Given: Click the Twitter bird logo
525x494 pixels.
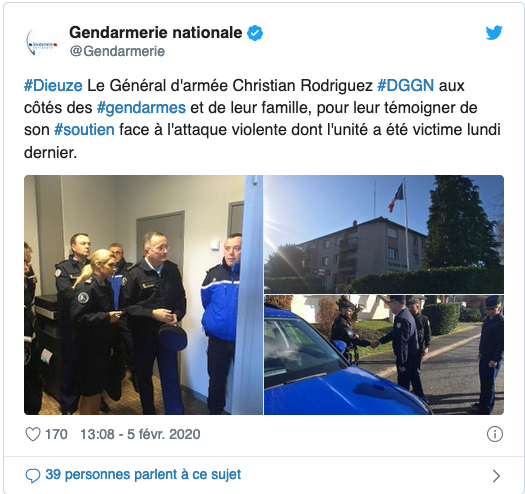Looking at the screenshot, I should 494,32.
